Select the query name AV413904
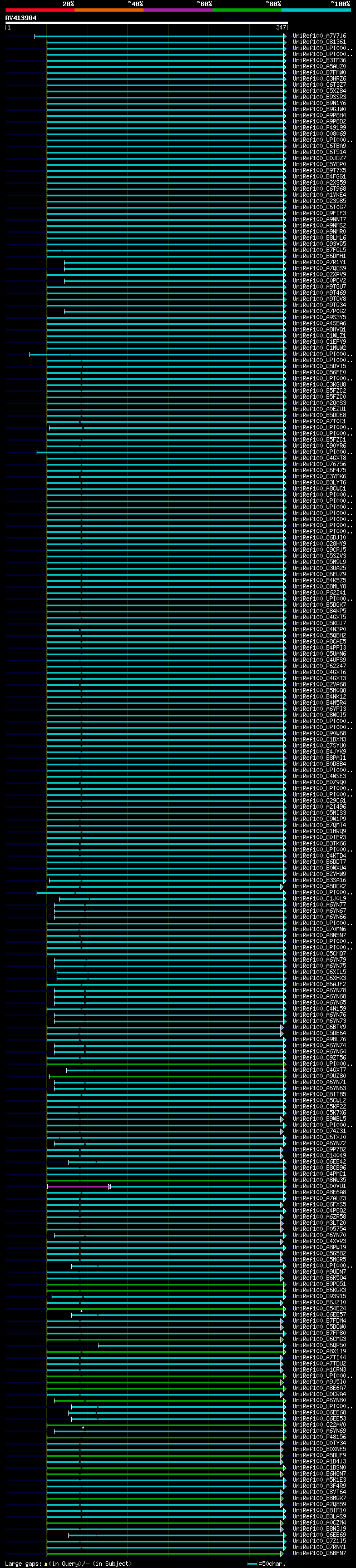Viewport: 356px width, 1568px height. click(21, 18)
